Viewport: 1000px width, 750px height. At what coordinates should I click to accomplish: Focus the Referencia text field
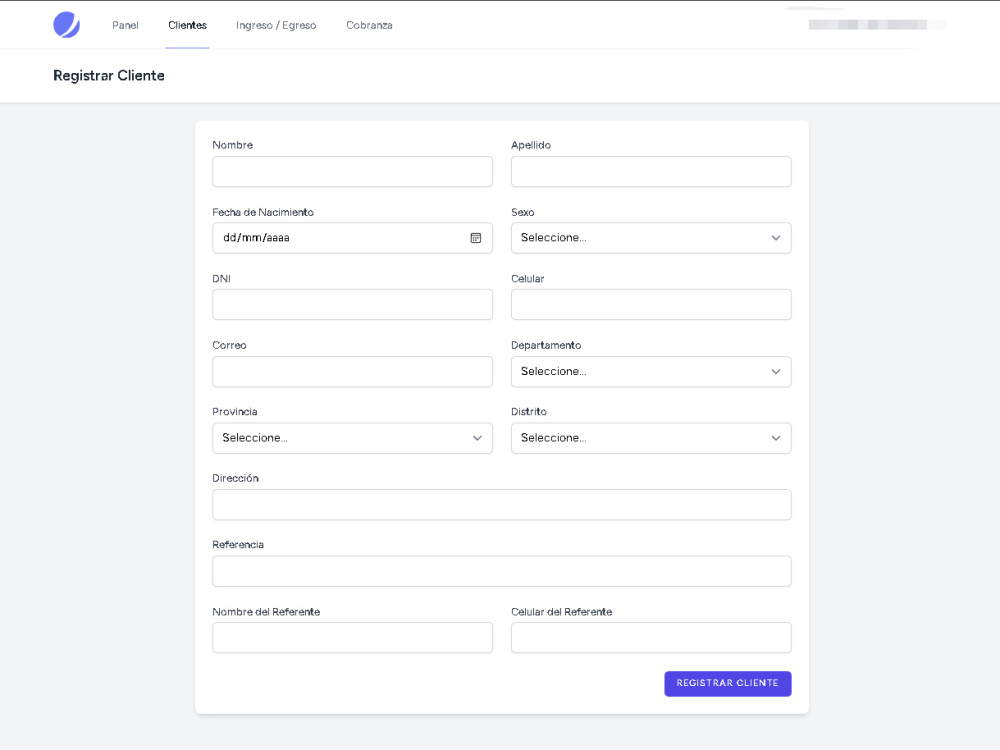tap(502, 571)
